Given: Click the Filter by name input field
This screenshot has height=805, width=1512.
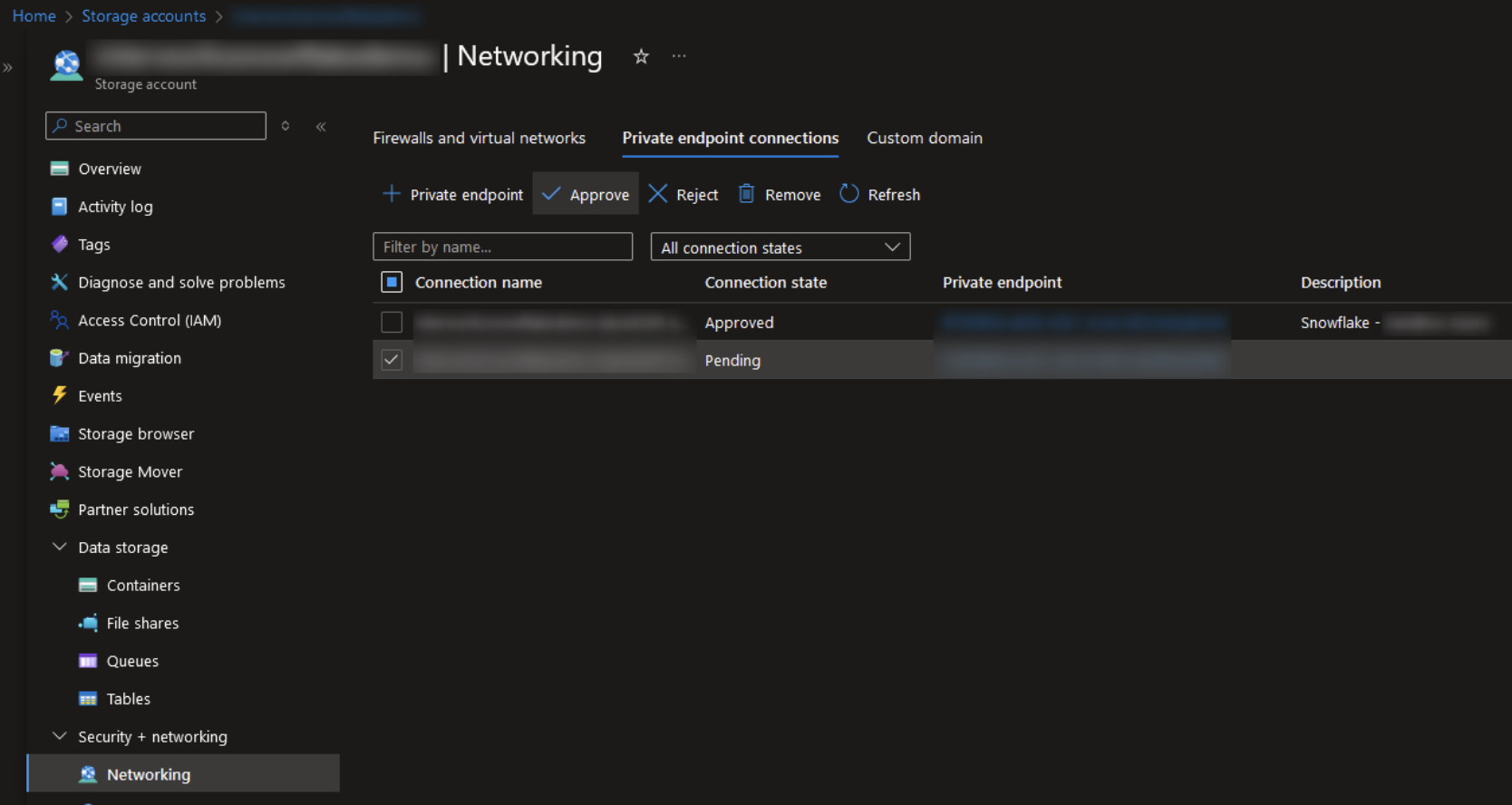Looking at the screenshot, I should tap(502, 247).
